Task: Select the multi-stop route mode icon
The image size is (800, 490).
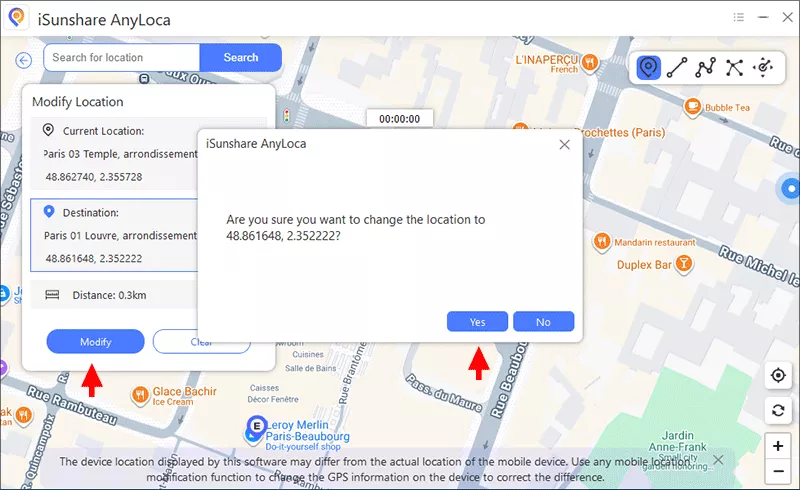Action: [x=706, y=67]
